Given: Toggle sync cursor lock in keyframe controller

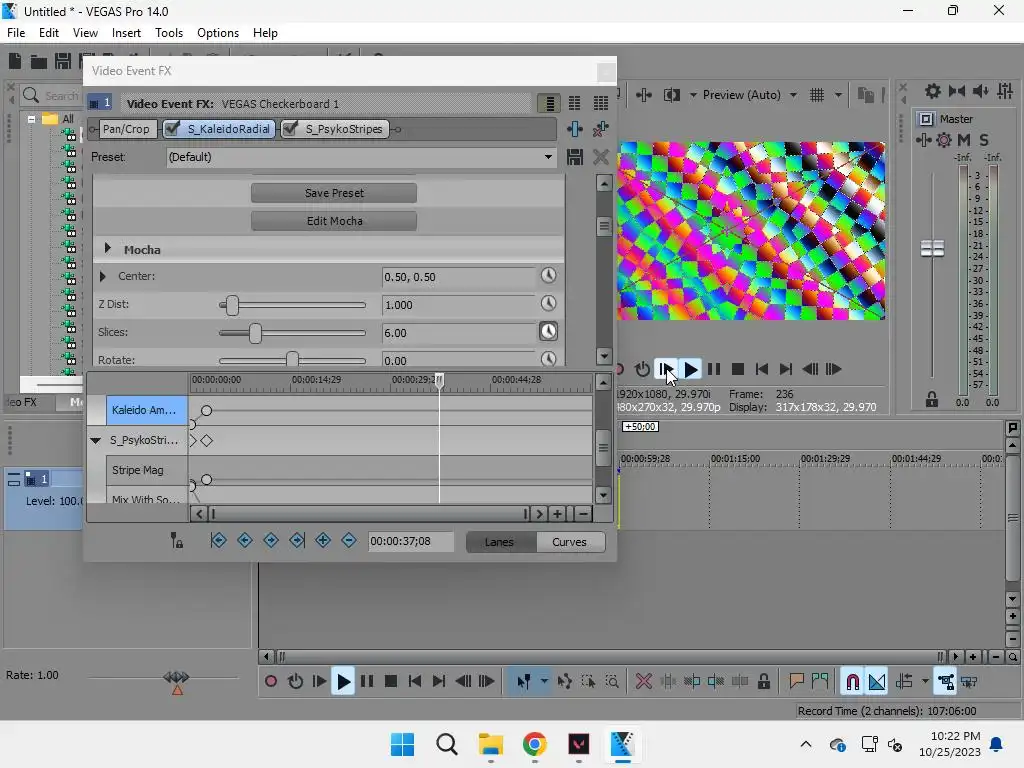Looking at the screenshot, I should (x=176, y=540).
